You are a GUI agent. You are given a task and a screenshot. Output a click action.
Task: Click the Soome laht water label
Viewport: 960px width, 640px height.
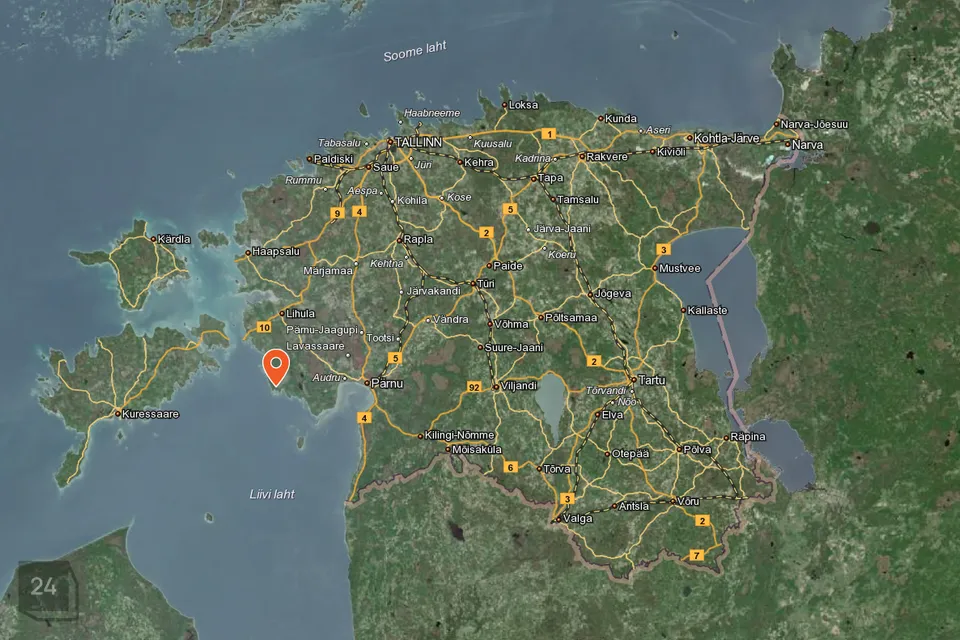[x=415, y=52]
